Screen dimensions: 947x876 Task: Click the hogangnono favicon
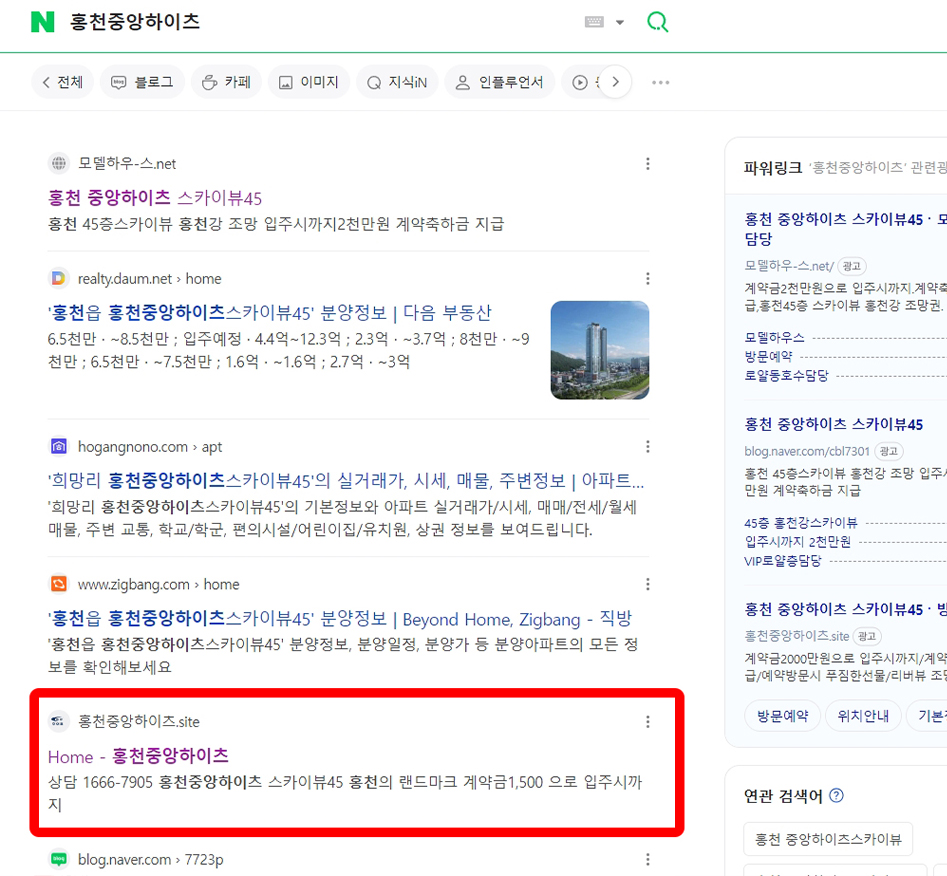[59, 446]
